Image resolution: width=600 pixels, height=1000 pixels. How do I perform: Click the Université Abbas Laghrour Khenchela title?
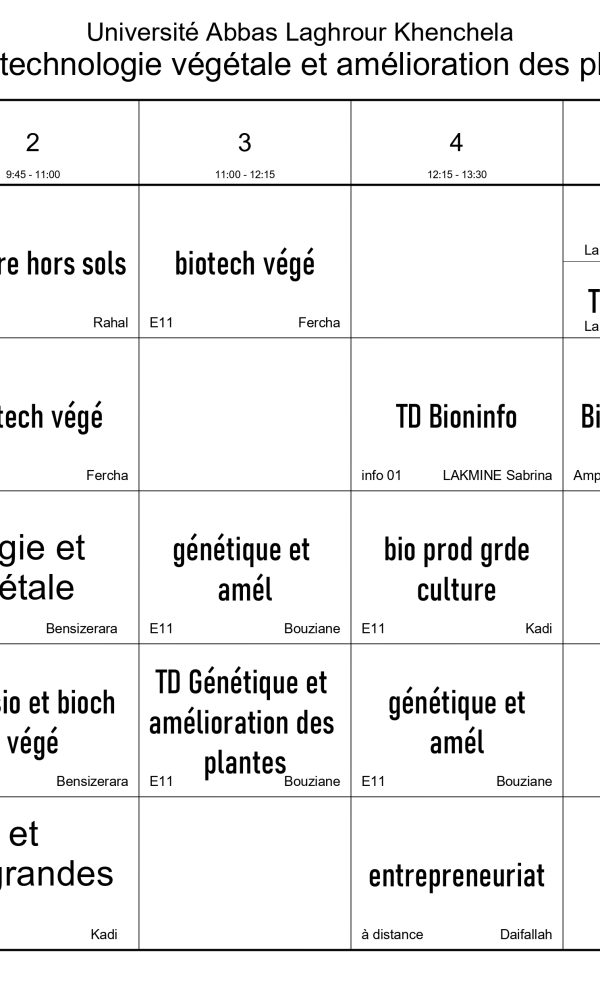pos(300,32)
